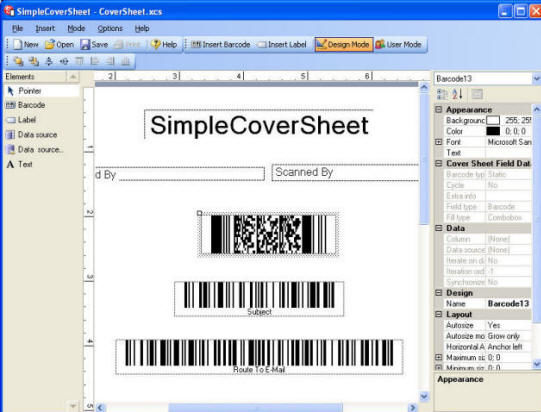Open the Insert menu

click(45, 28)
